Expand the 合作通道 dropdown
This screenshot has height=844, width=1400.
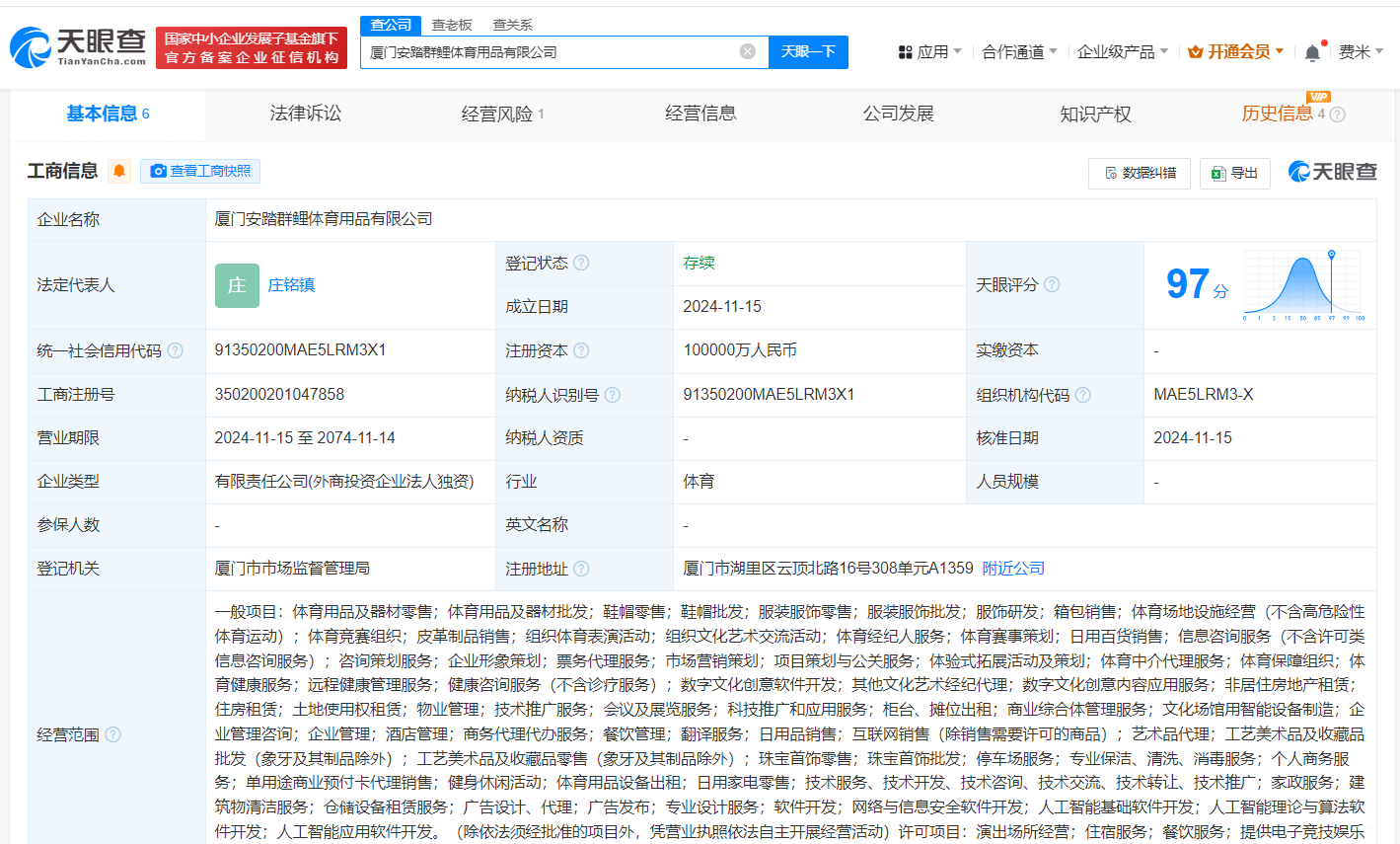[1019, 51]
